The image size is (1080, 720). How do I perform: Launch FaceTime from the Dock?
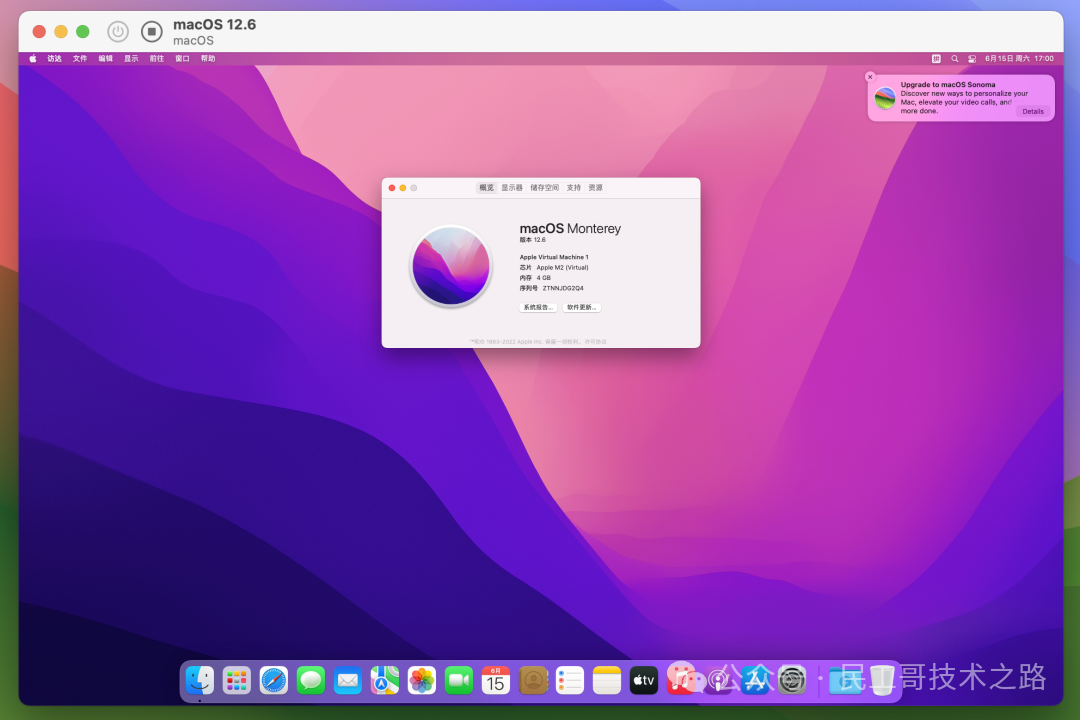point(459,681)
